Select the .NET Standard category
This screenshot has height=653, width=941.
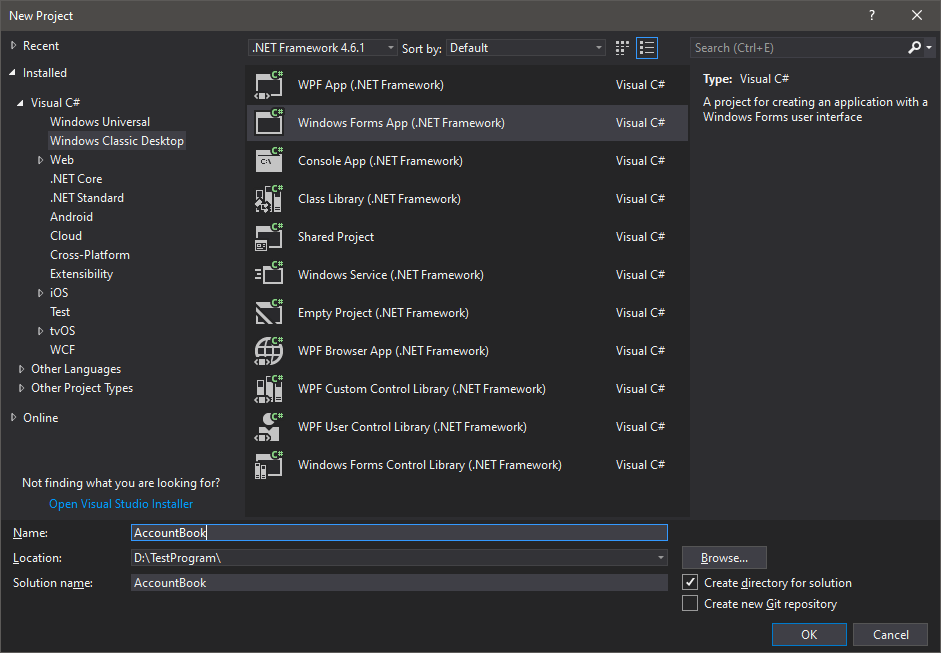(x=87, y=198)
